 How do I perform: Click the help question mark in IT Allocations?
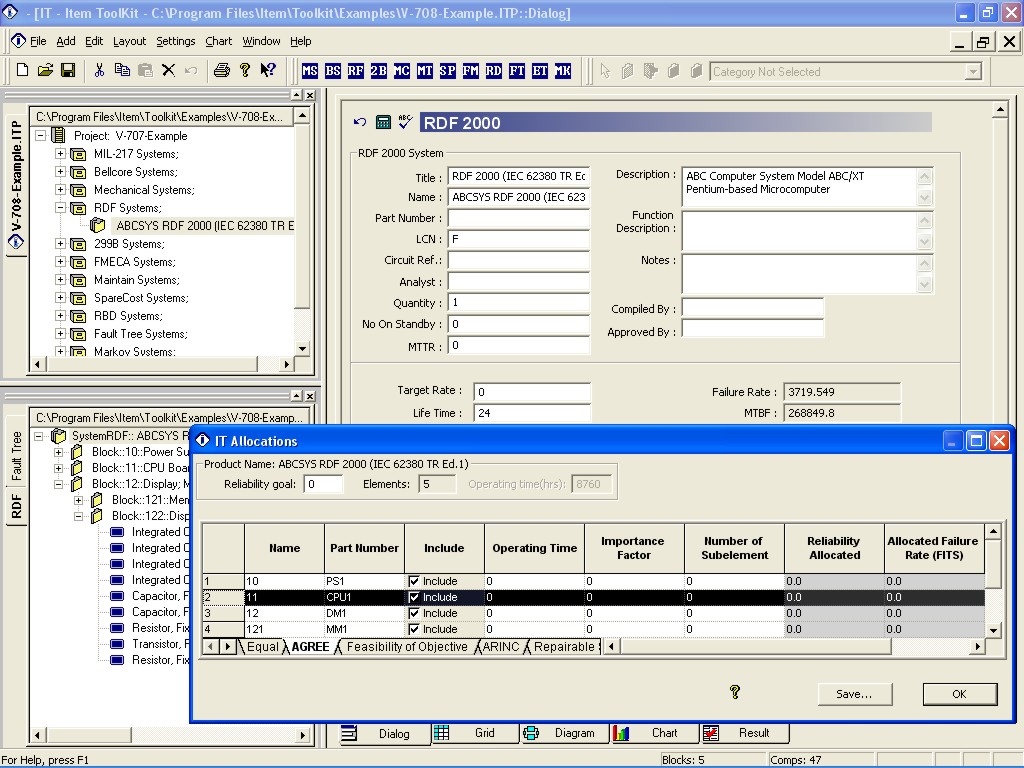coord(735,692)
